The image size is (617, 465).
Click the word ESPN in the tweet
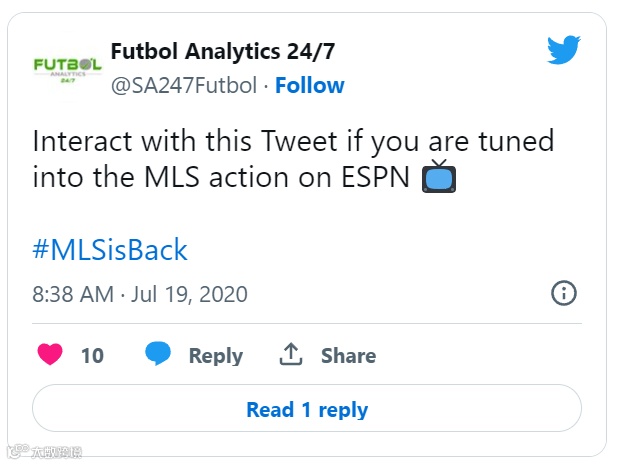pos(376,177)
